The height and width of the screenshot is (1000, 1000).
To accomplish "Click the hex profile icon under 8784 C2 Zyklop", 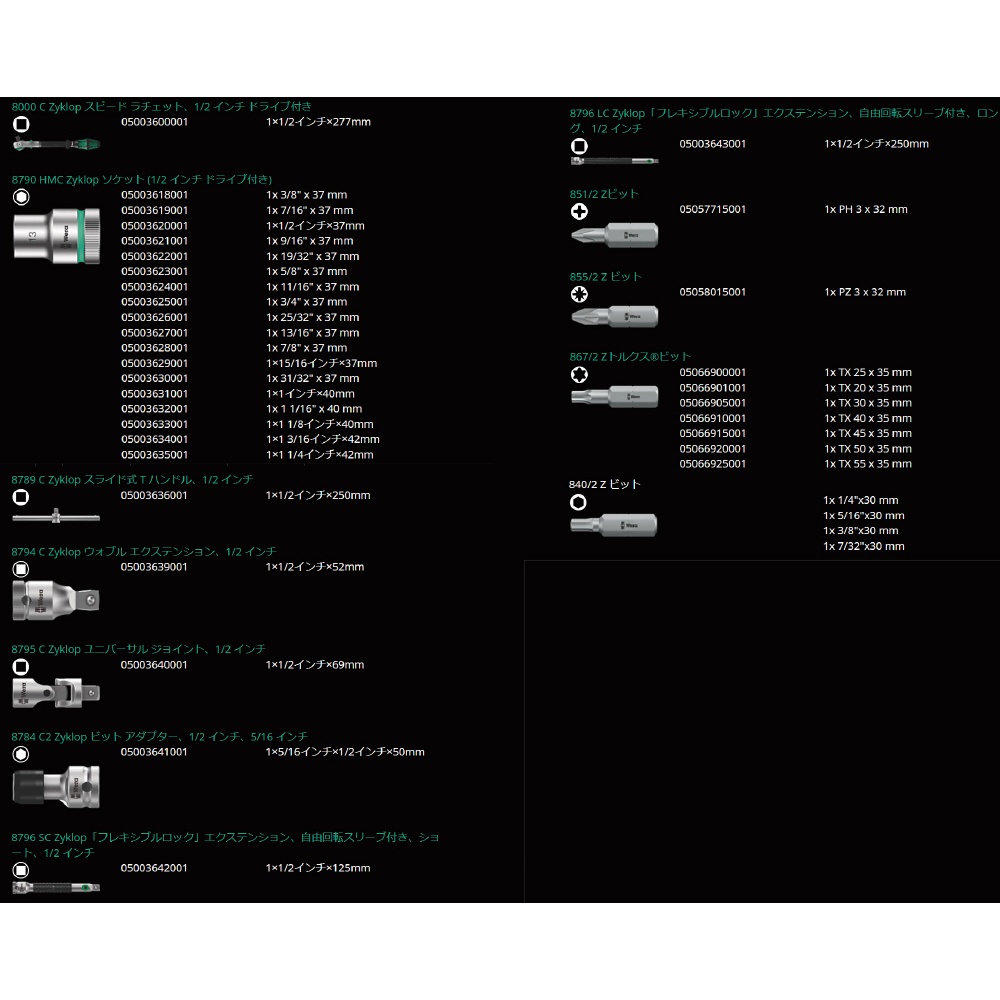I will (x=21, y=754).
